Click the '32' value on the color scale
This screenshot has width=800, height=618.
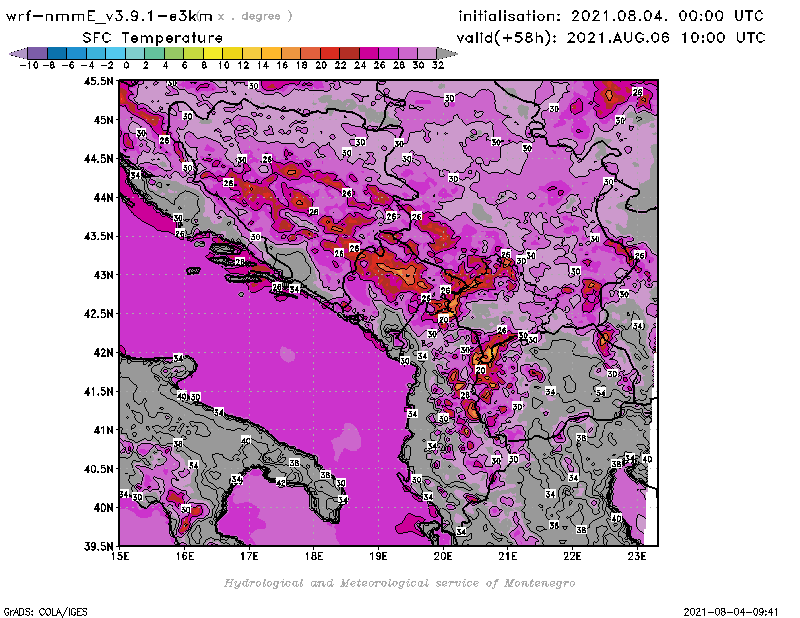[x=438, y=65]
